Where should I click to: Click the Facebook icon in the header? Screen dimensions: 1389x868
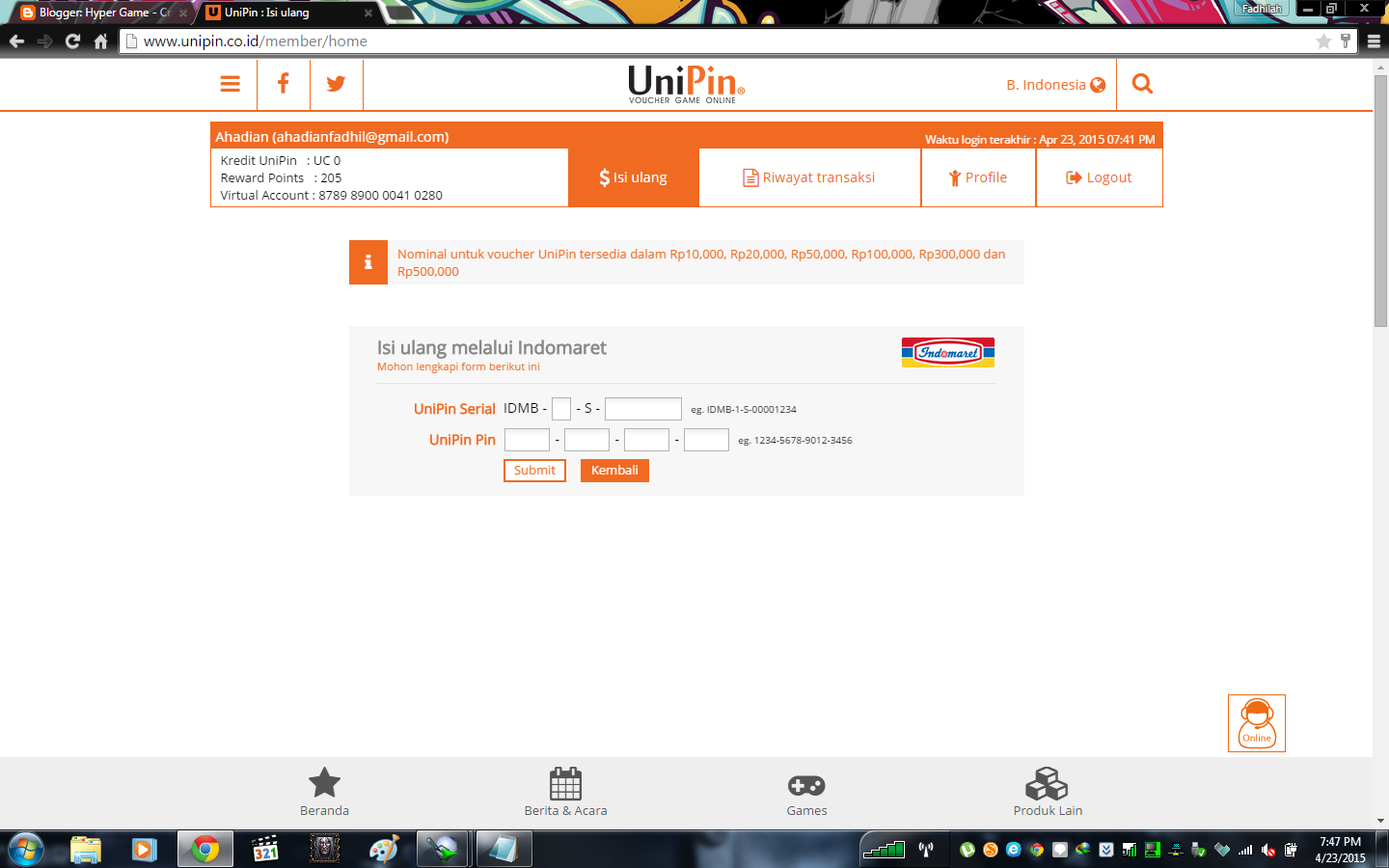pos(283,84)
